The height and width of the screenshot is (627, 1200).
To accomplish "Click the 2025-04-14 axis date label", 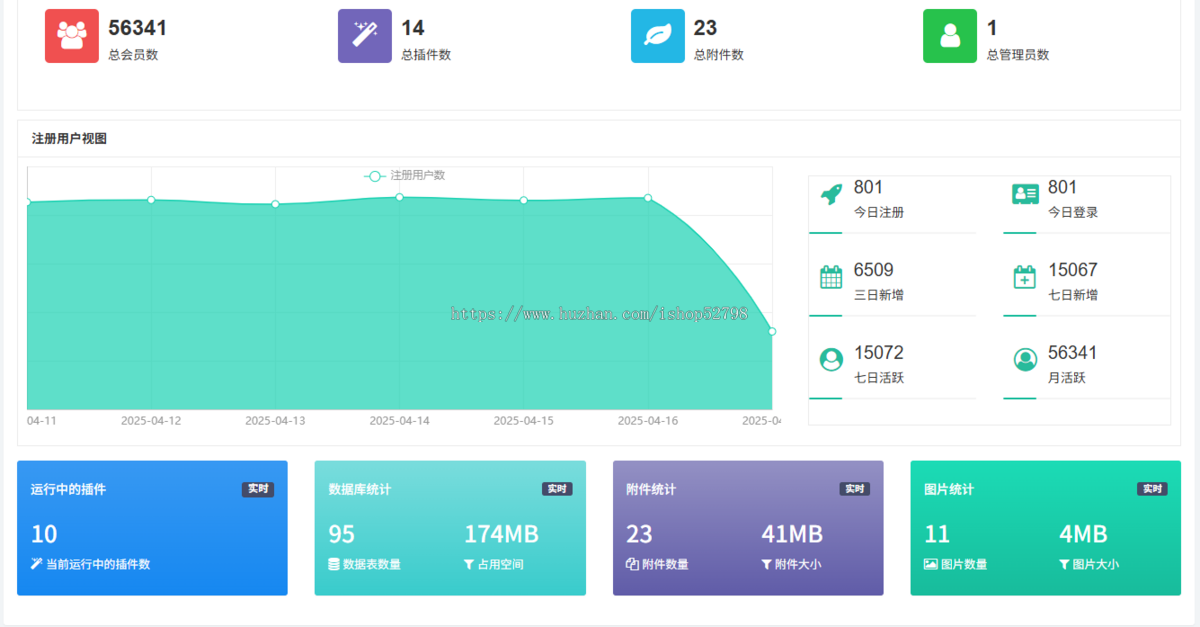I will [399, 421].
